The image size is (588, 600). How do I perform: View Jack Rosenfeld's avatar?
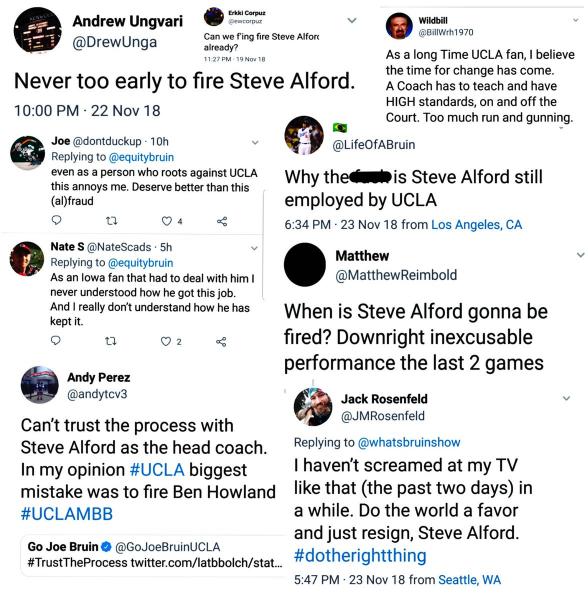click(x=313, y=406)
